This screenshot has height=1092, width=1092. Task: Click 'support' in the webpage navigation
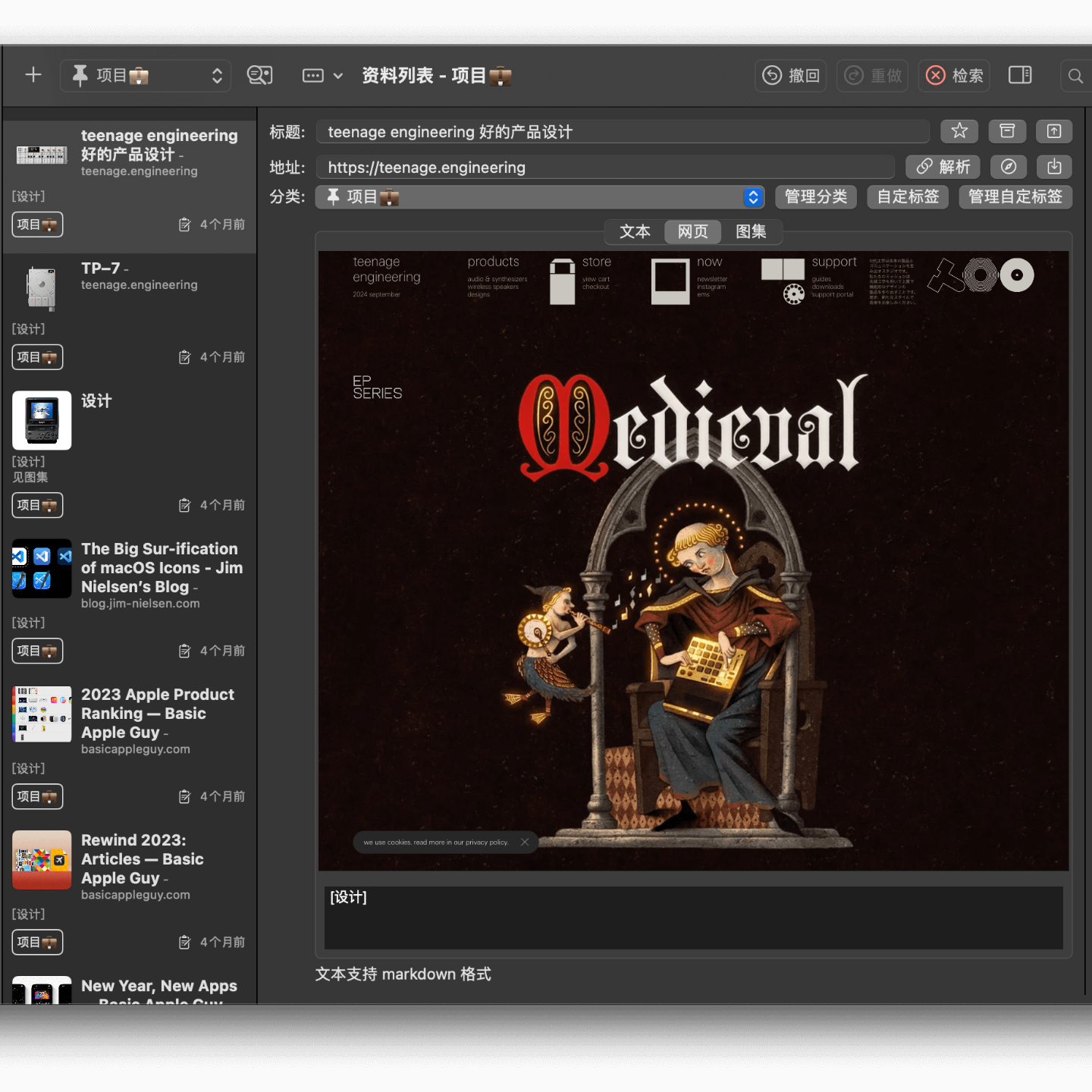click(834, 262)
